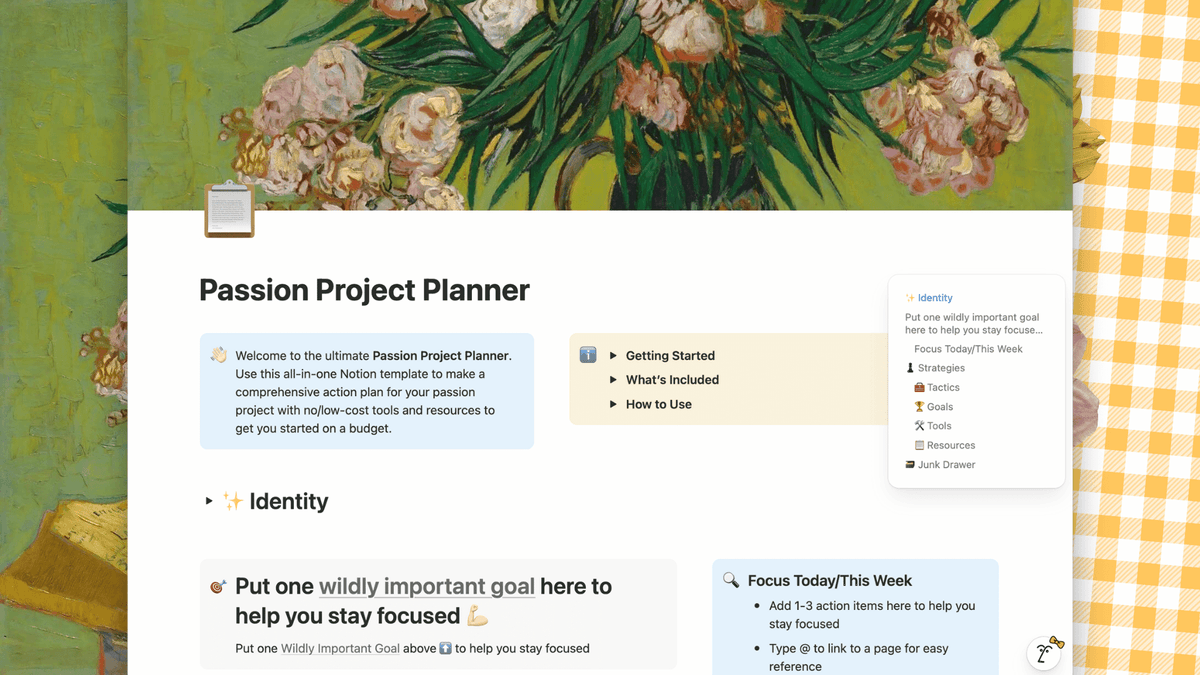Screen dimensions: 1200x675
Task: Open Resources from the table of contents
Action: tap(950, 445)
